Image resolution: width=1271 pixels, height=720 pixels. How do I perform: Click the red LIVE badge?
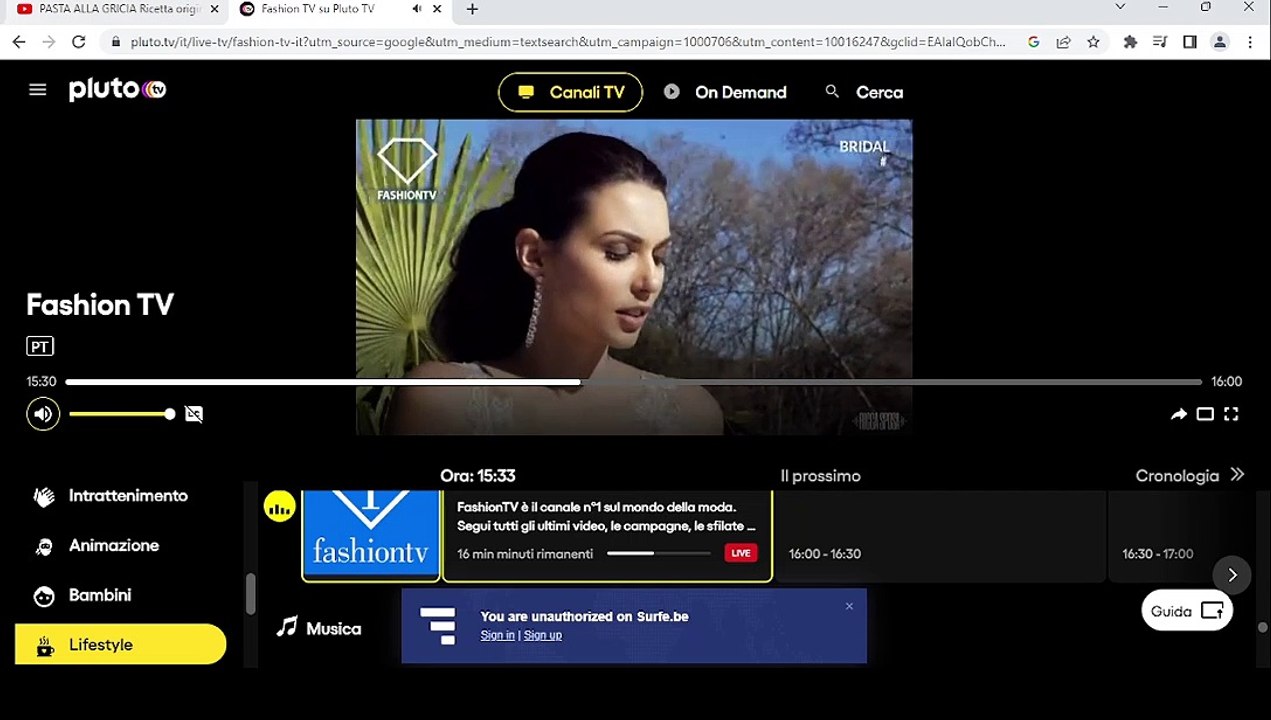click(740, 553)
